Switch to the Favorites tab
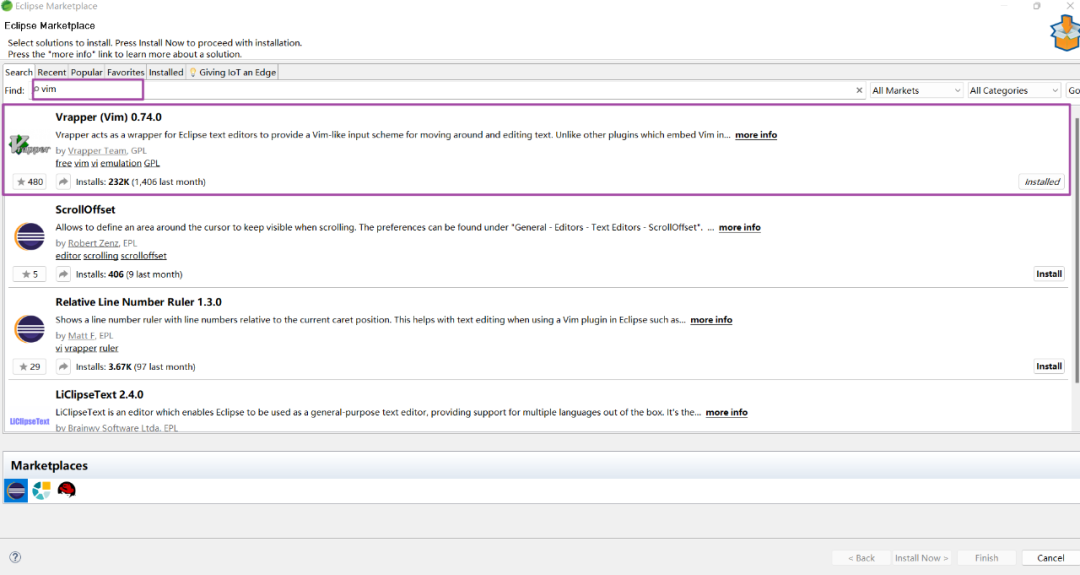Image resolution: width=1080 pixels, height=575 pixels. pyautogui.click(x=125, y=72)
